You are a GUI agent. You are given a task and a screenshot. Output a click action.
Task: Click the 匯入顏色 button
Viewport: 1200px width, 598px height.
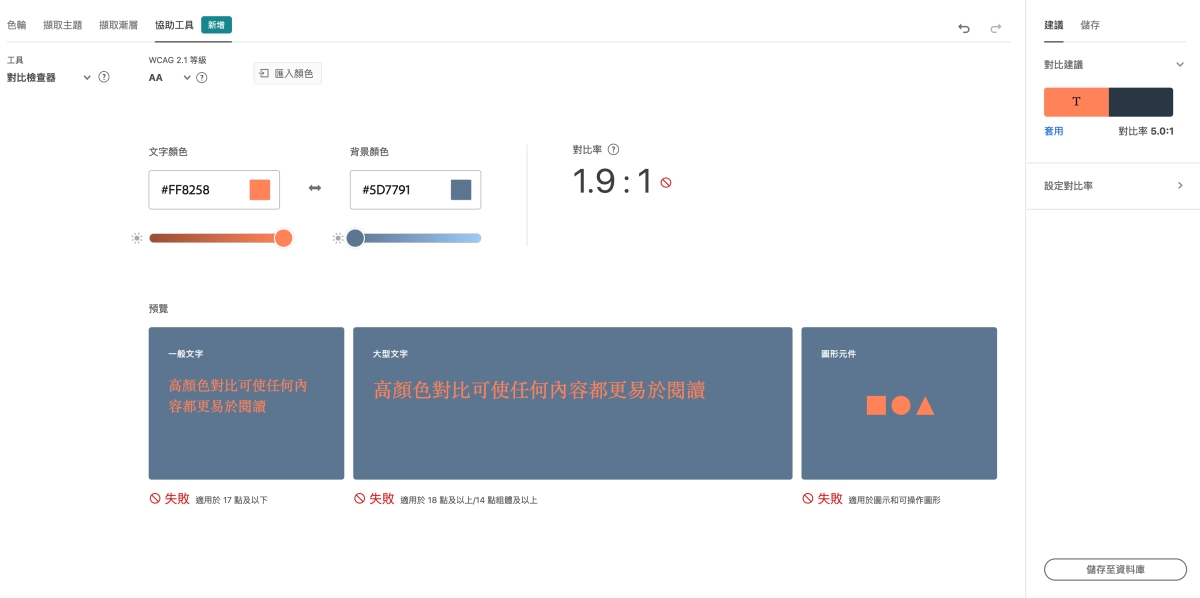(x=287, y=73)
